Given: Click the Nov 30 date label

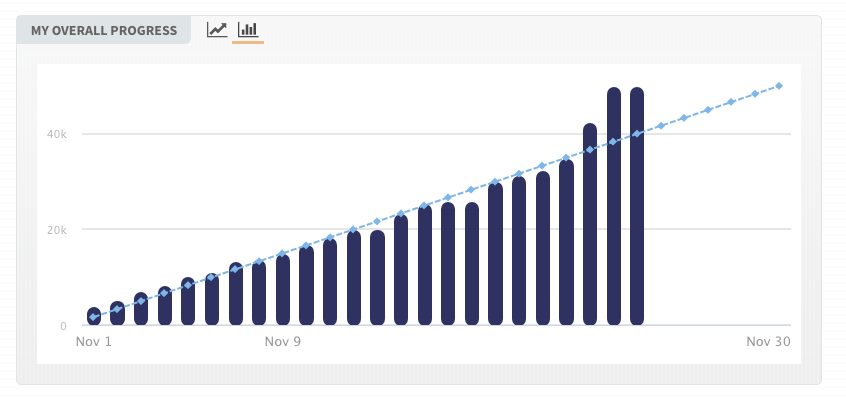Looking at the screenshot, I should [x=768, y=342].
